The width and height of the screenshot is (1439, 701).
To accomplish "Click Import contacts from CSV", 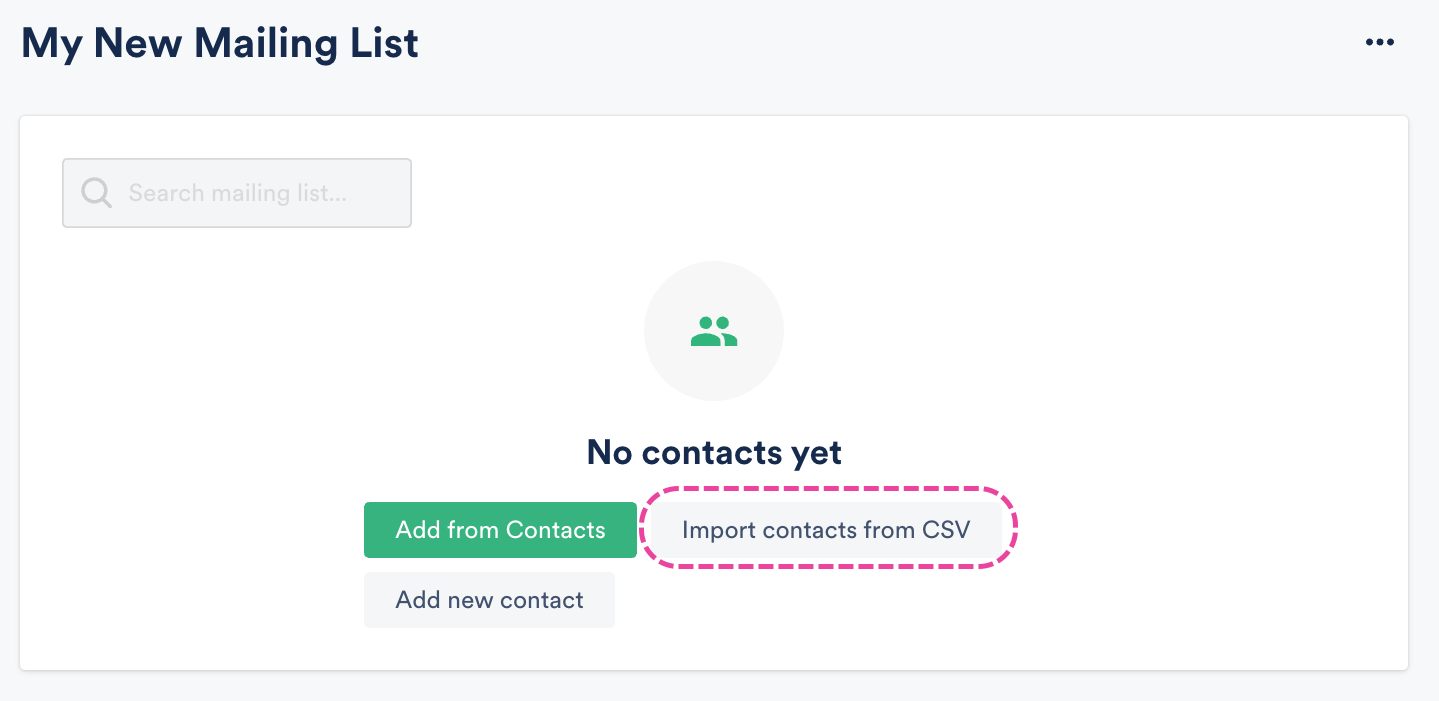I will (826, 530).
